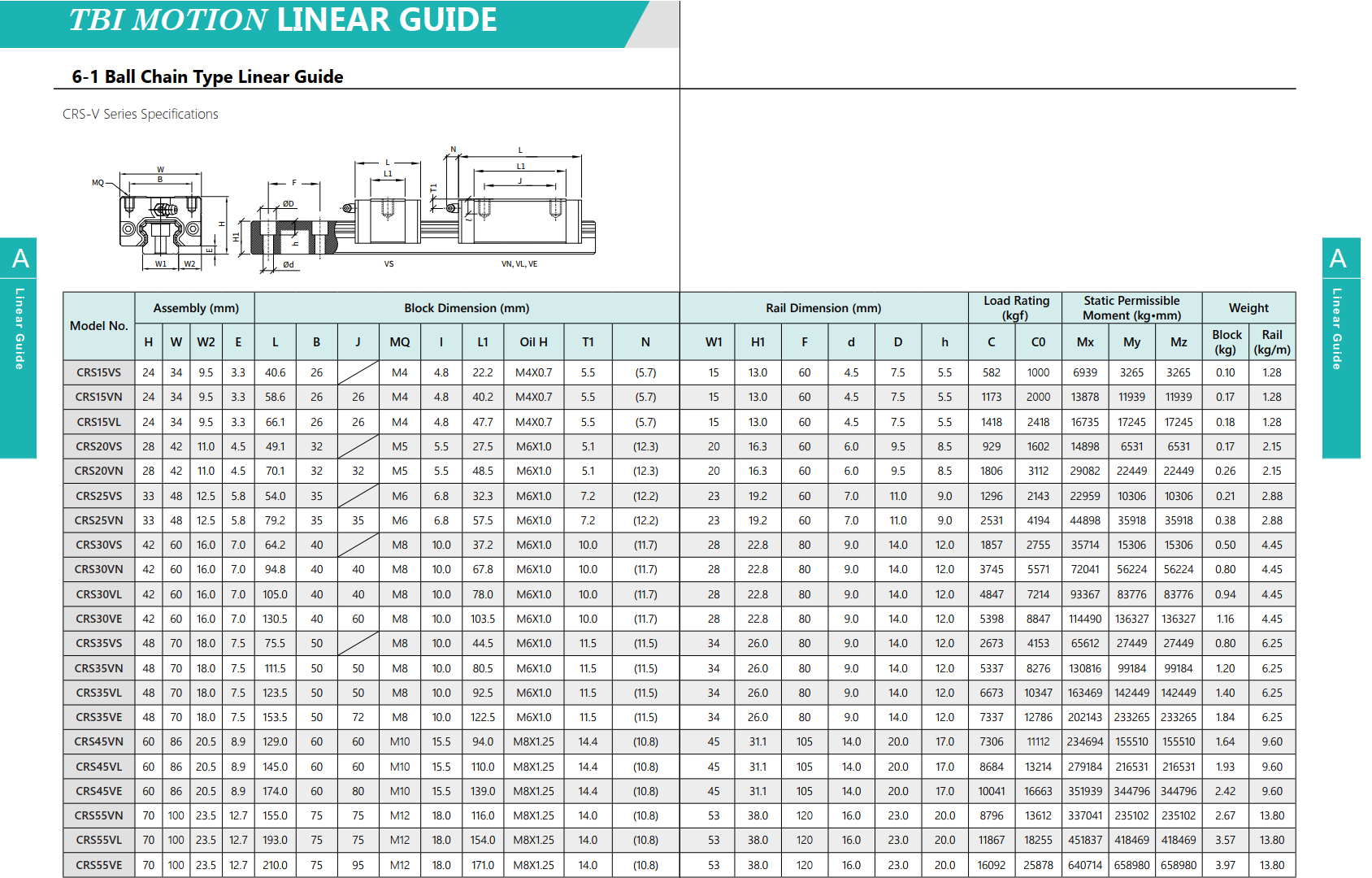Select model cell 'CRS35VS'
Screen dimensions: 1372x878
click(99, 643)
